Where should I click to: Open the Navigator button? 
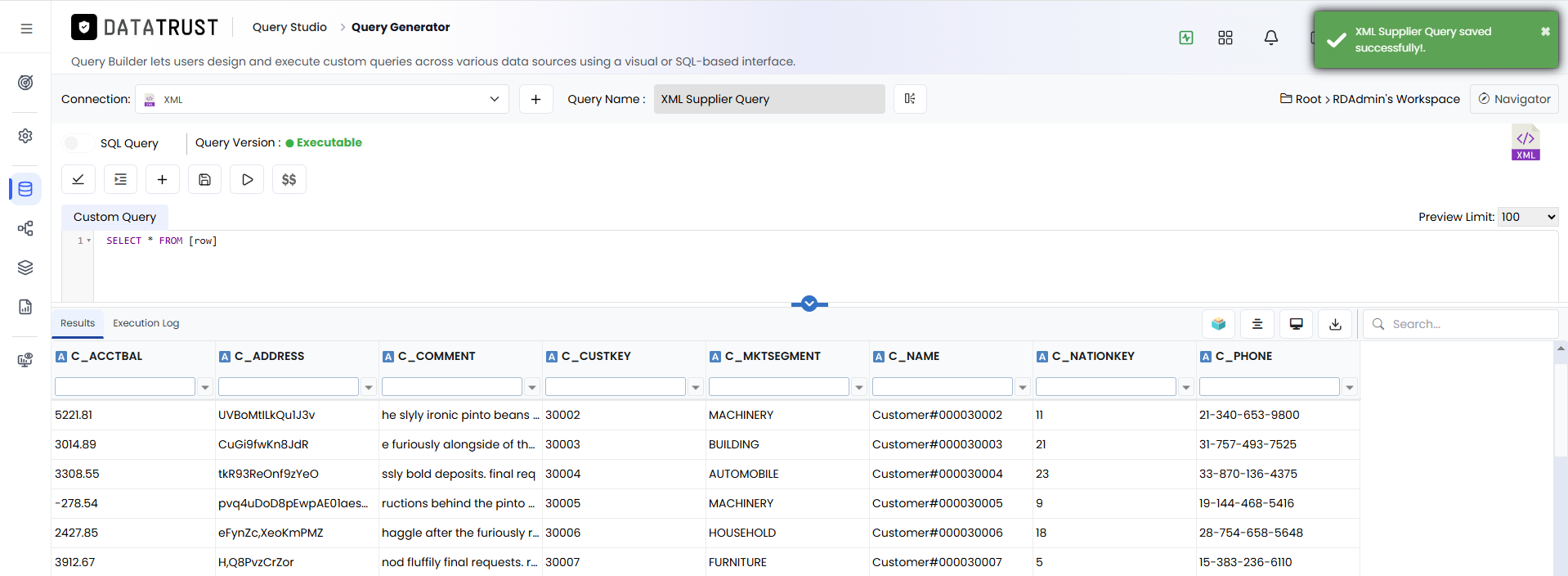click(x=1514, y=99)
